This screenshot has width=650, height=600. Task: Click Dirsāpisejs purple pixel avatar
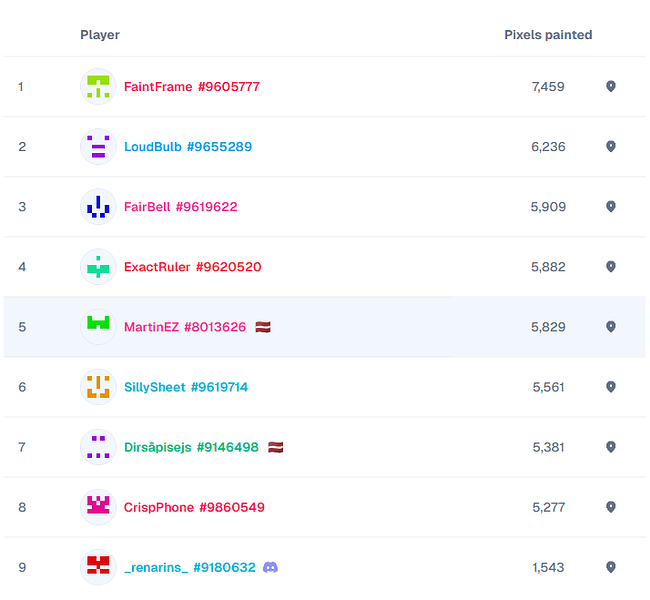[x=98, y=447]
